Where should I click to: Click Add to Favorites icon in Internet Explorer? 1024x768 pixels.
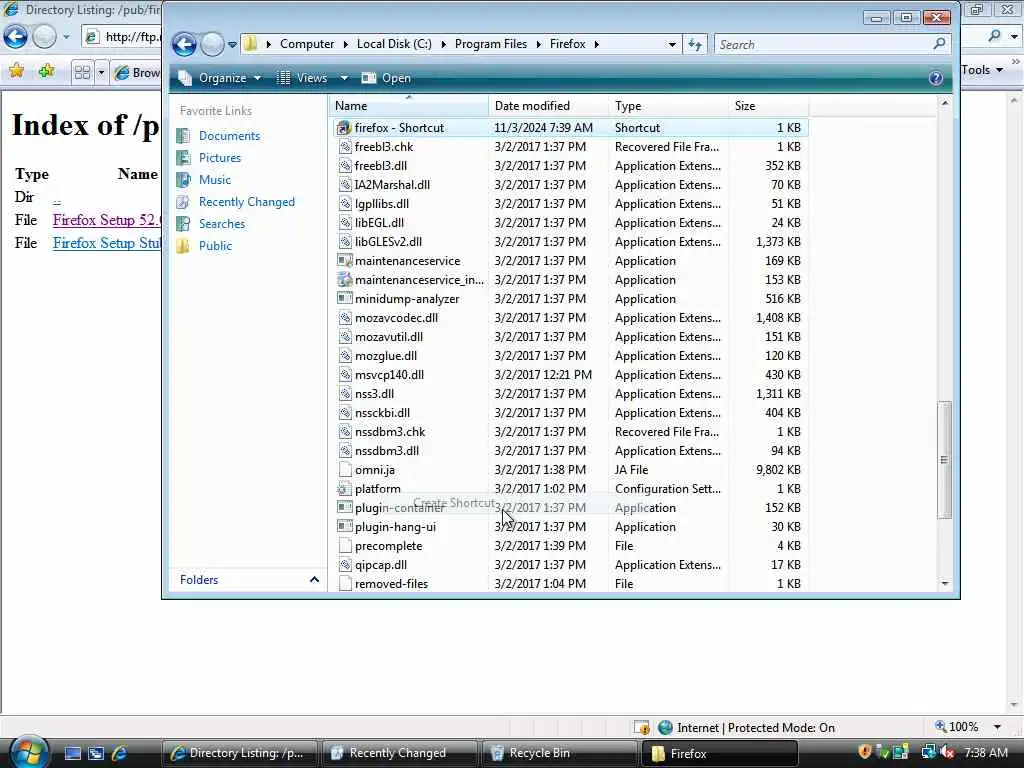[46, 71]
